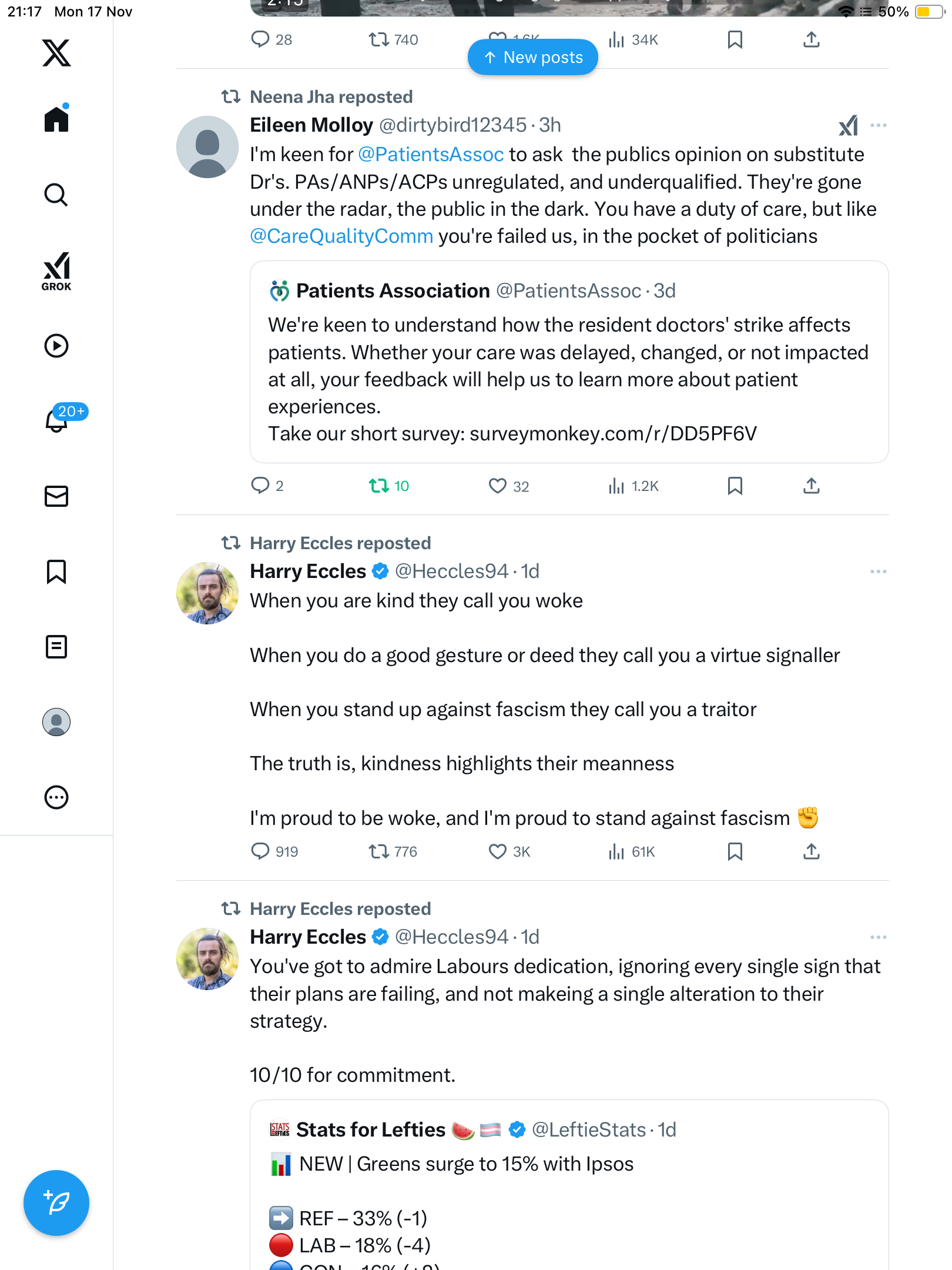Screen dimensions: 952x1270
Task: Open more options on Eileen Molloy's post
Action: (x=878, y=125)
